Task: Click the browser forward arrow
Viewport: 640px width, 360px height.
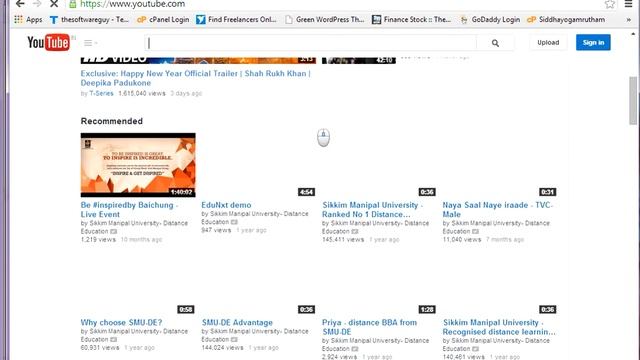Action: click(37, 4)
